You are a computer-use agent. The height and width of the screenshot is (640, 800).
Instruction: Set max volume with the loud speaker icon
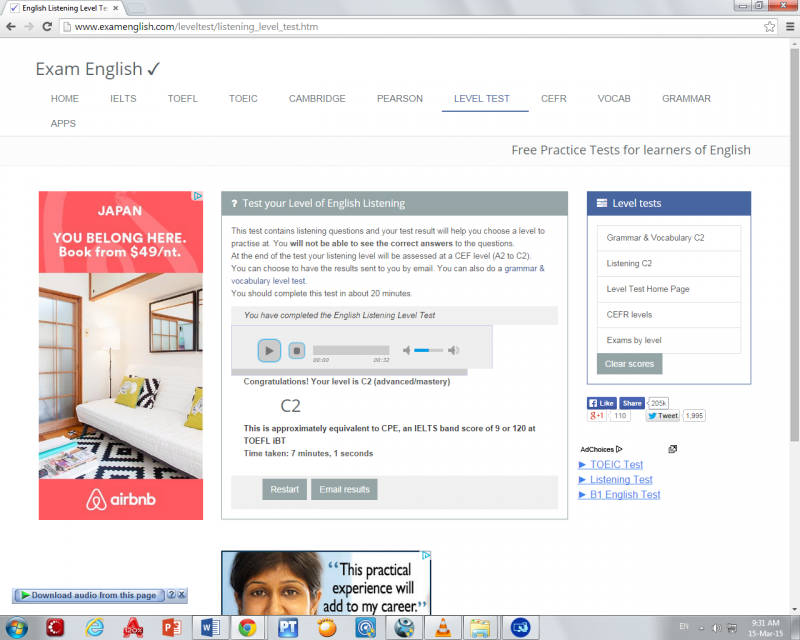coord(453,350)
